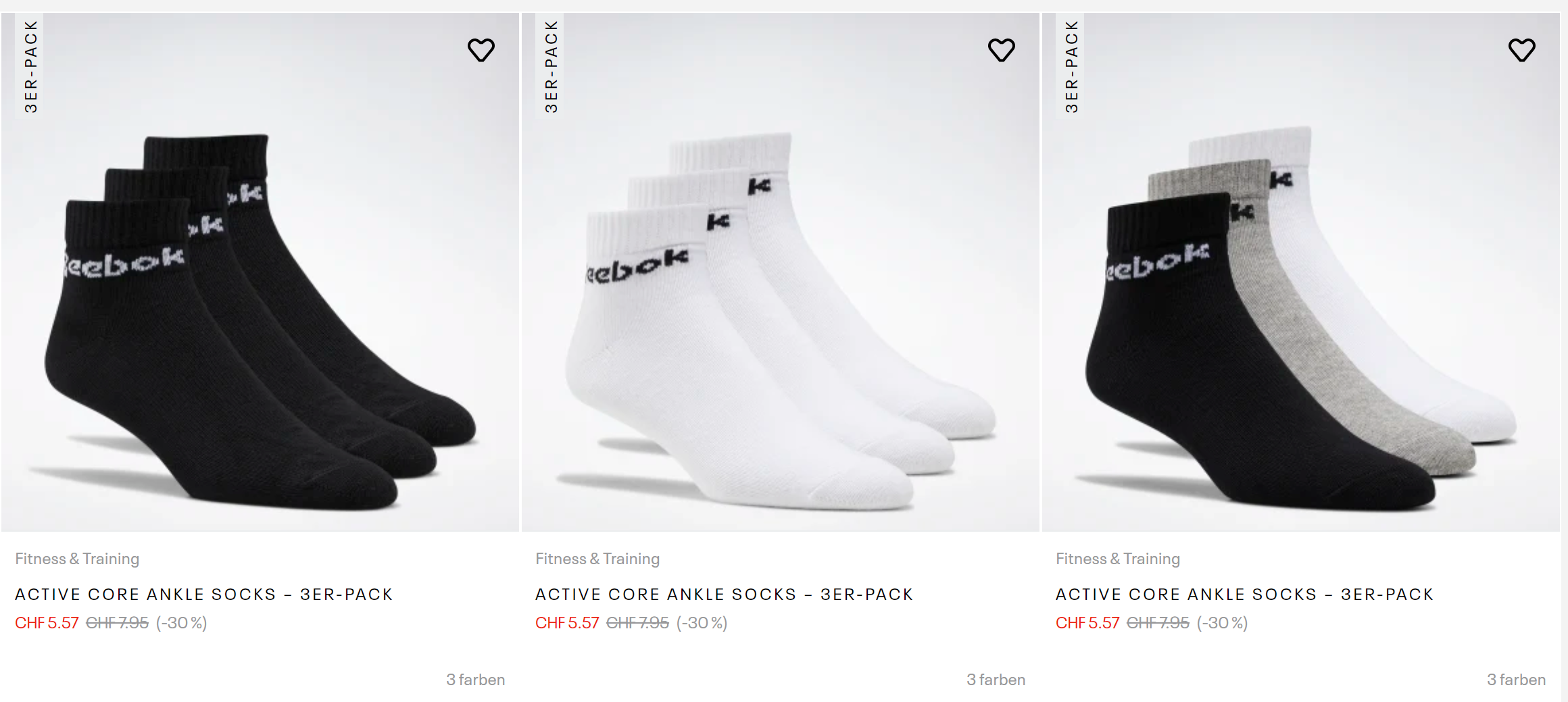Image resolution: width=1568 pixels, height=702 pixels.
Task: Click the white socks product title link
Action: [x=725, y=595]
